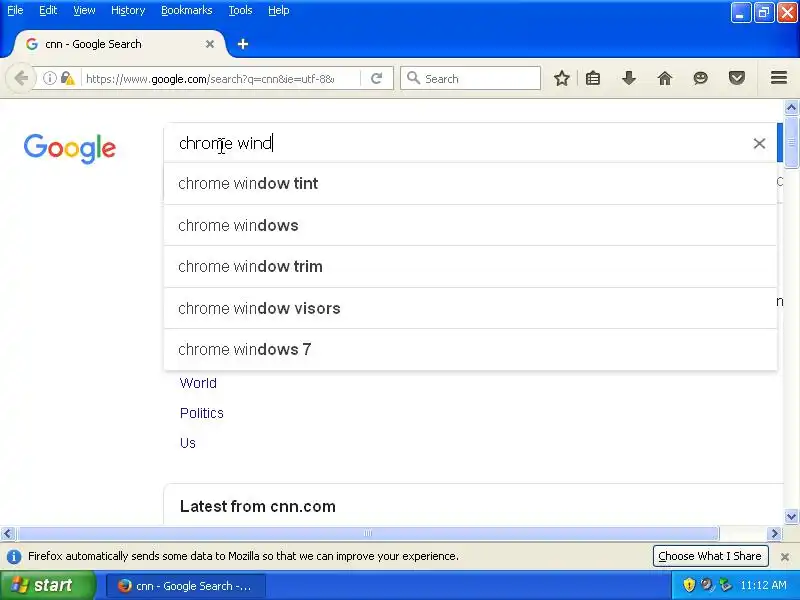Click the security shield tray icon
This screenshot has width=800, height=600.
(x=689, y=585)
